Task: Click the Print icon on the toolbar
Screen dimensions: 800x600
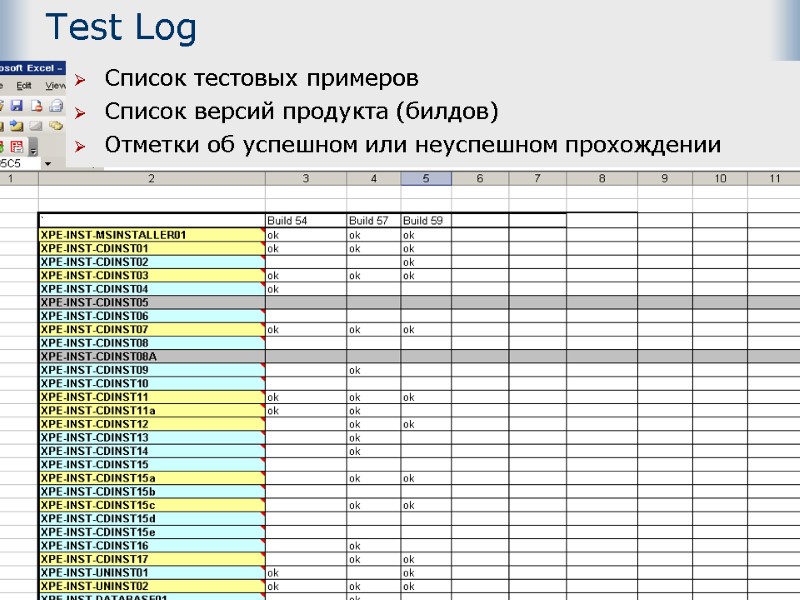Action: click(55, 106)
